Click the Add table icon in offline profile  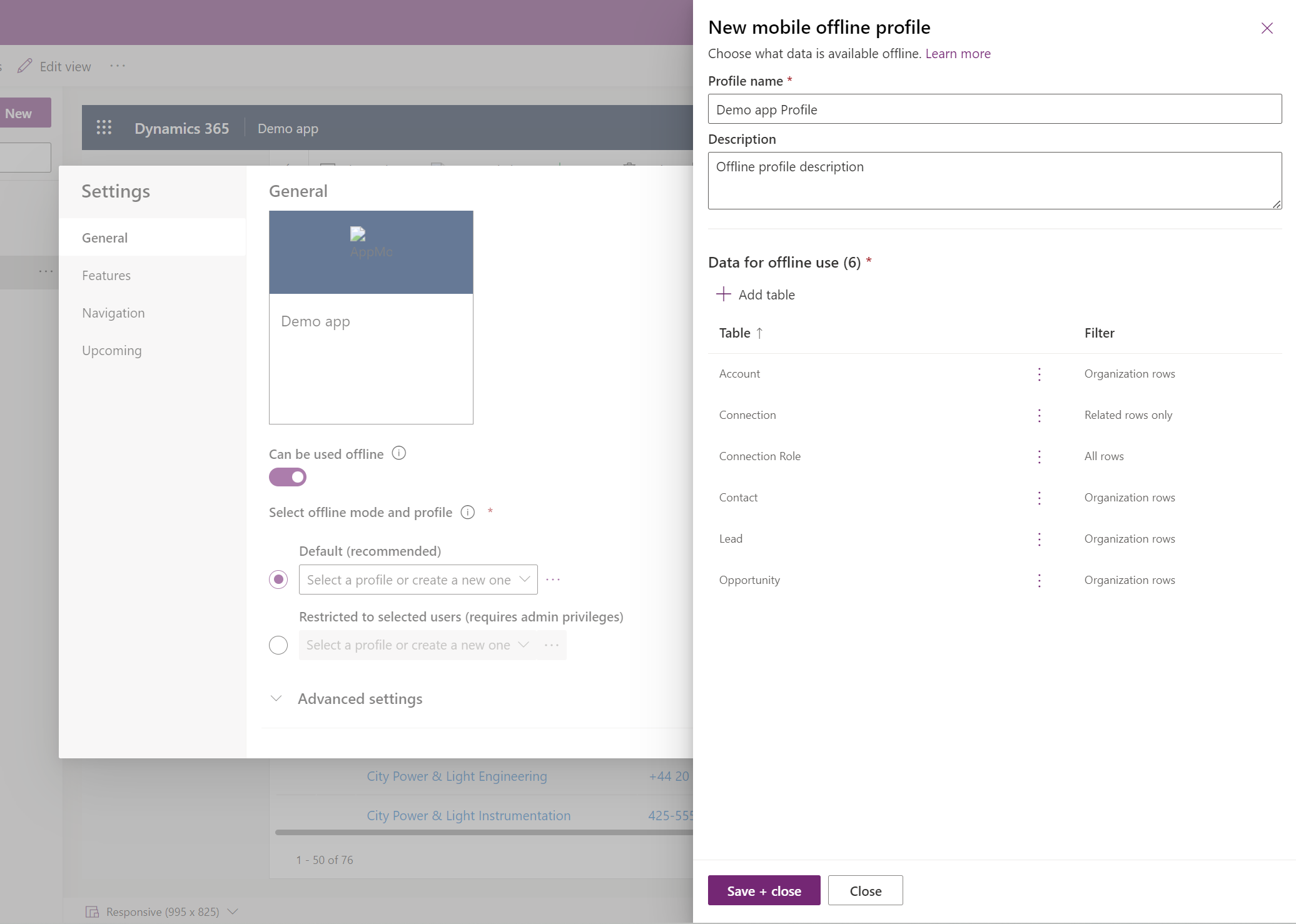point(722,294)
